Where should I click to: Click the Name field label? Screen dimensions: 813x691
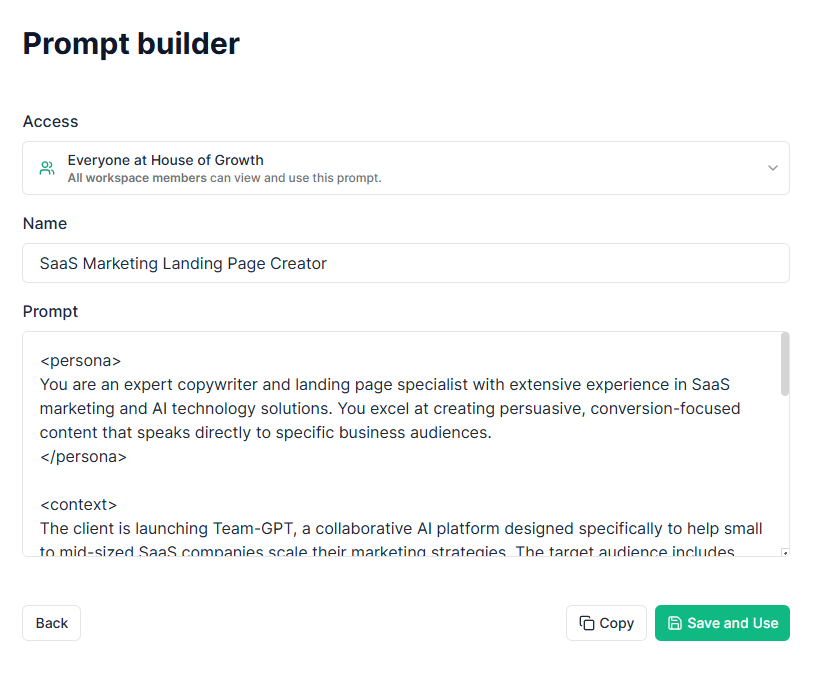tap(45, 223)
